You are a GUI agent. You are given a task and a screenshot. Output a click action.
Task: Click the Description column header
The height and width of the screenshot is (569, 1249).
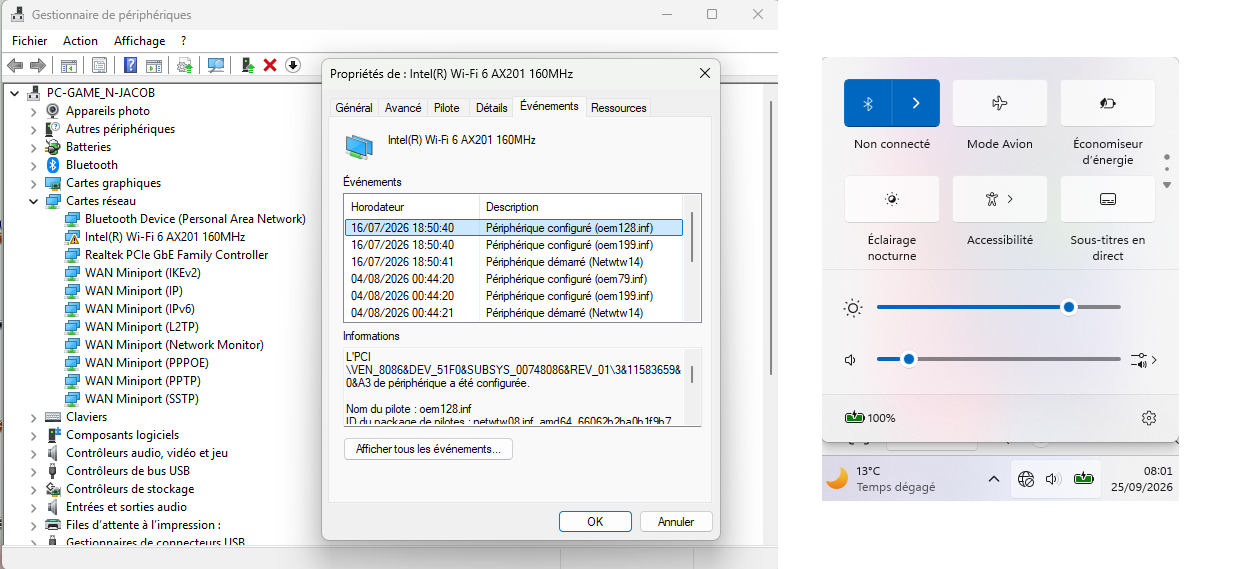pyautogui.click(x=583, y=207)
